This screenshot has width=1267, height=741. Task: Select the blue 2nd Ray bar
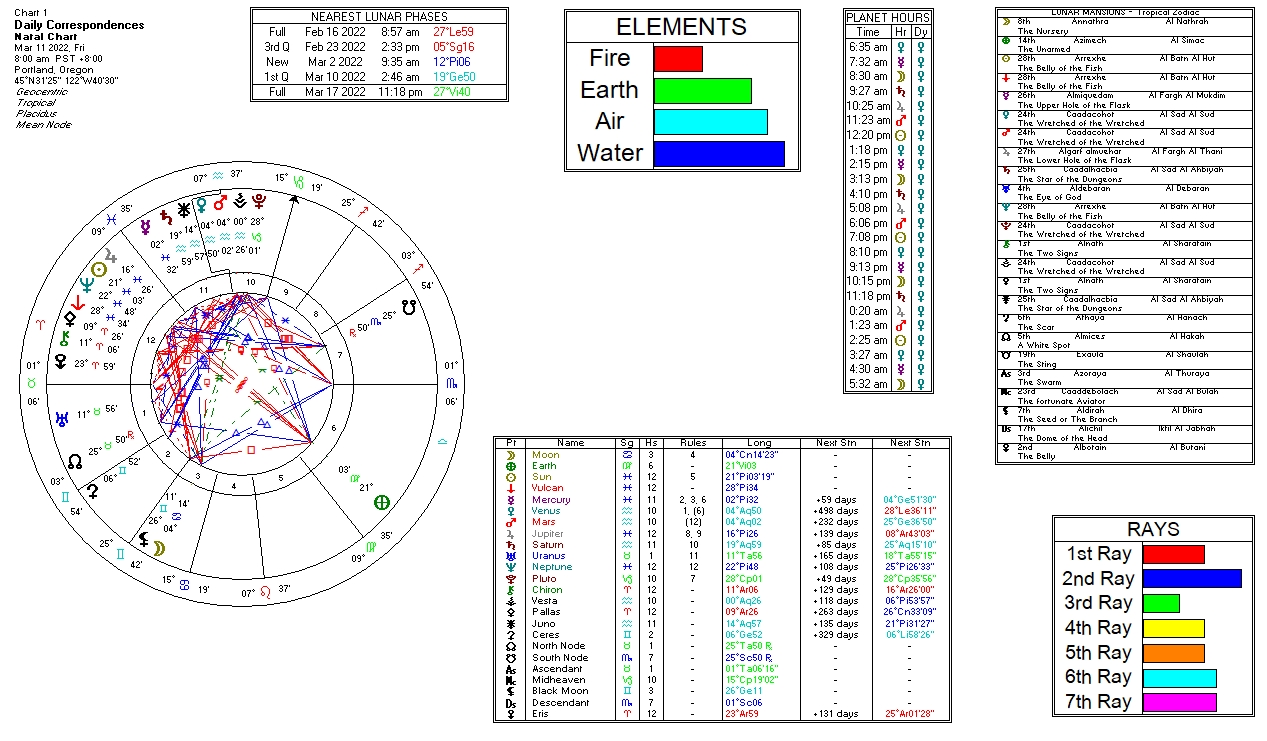pyautogui.click(x=1192, y=579)
